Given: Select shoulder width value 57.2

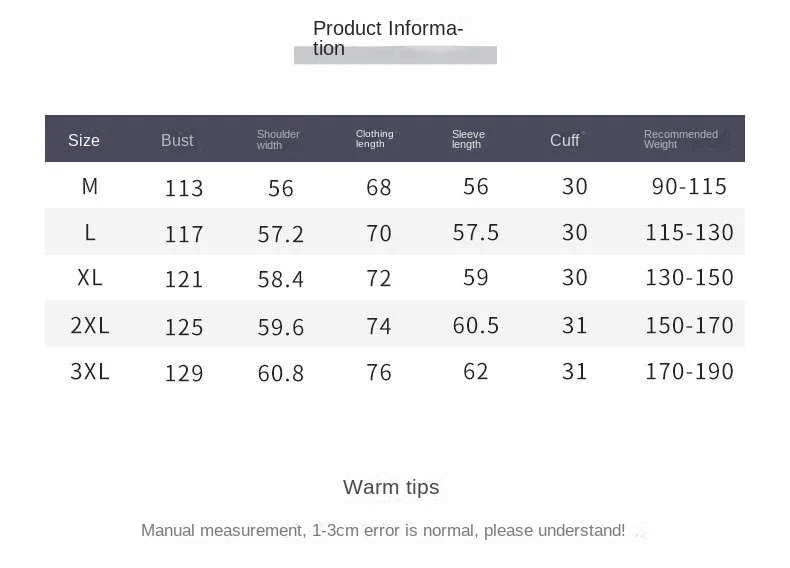Looking at the screenshot, I should click(x=281, y=235).
